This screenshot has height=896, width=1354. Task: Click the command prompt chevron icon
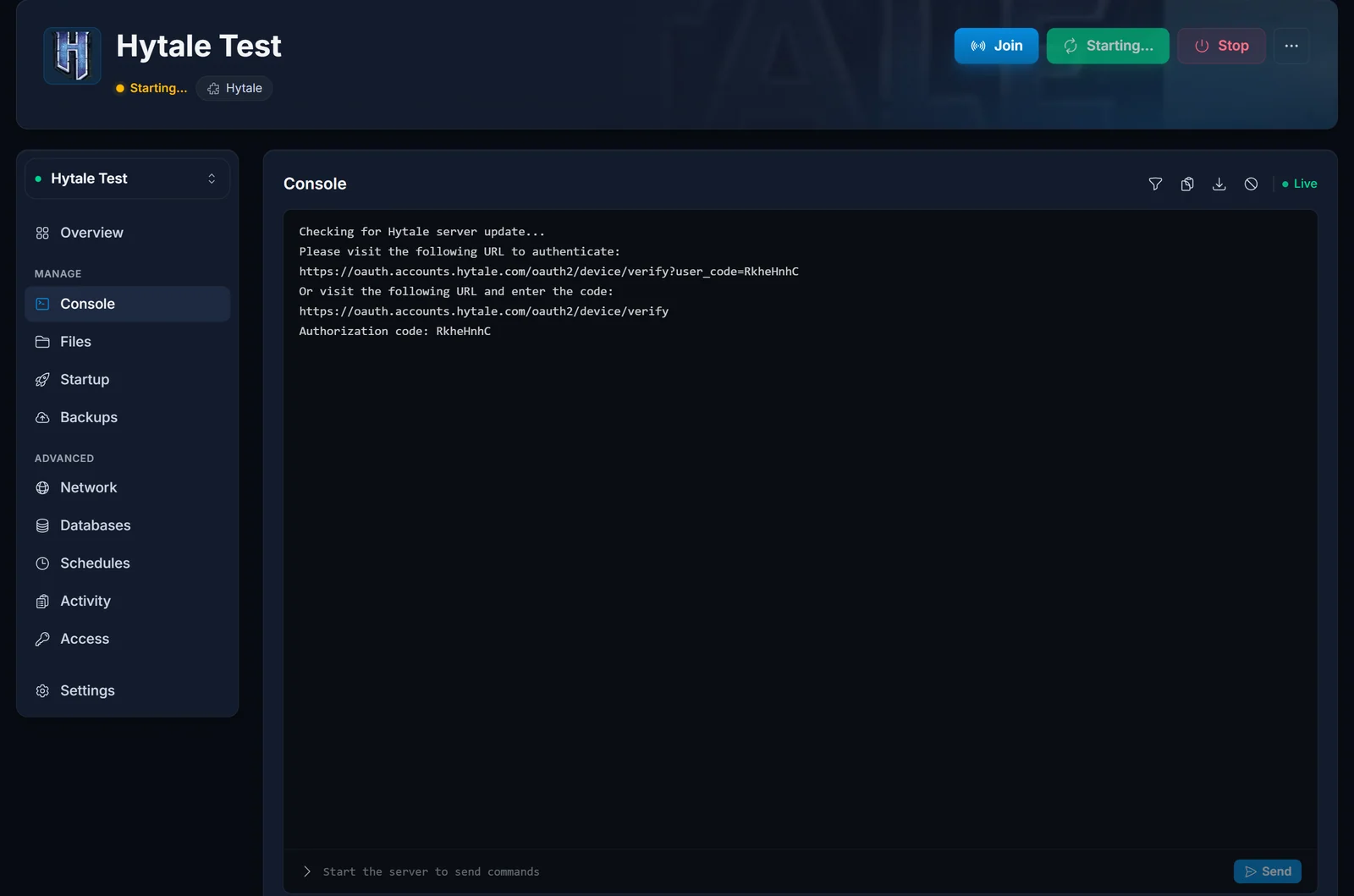306,871
